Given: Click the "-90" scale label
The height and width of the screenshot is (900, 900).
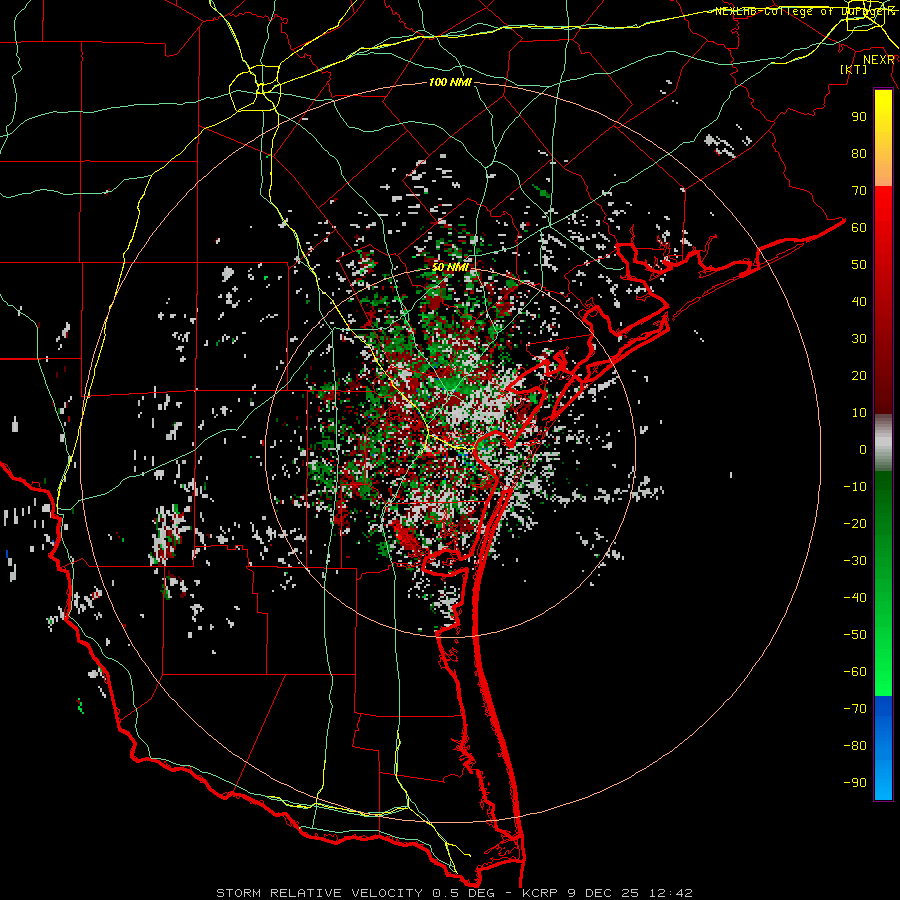Looking at the screenshot, I should click(855, 783).
